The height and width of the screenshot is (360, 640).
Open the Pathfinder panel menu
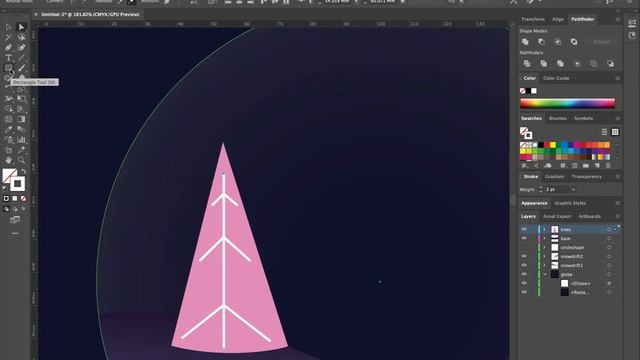618,19
